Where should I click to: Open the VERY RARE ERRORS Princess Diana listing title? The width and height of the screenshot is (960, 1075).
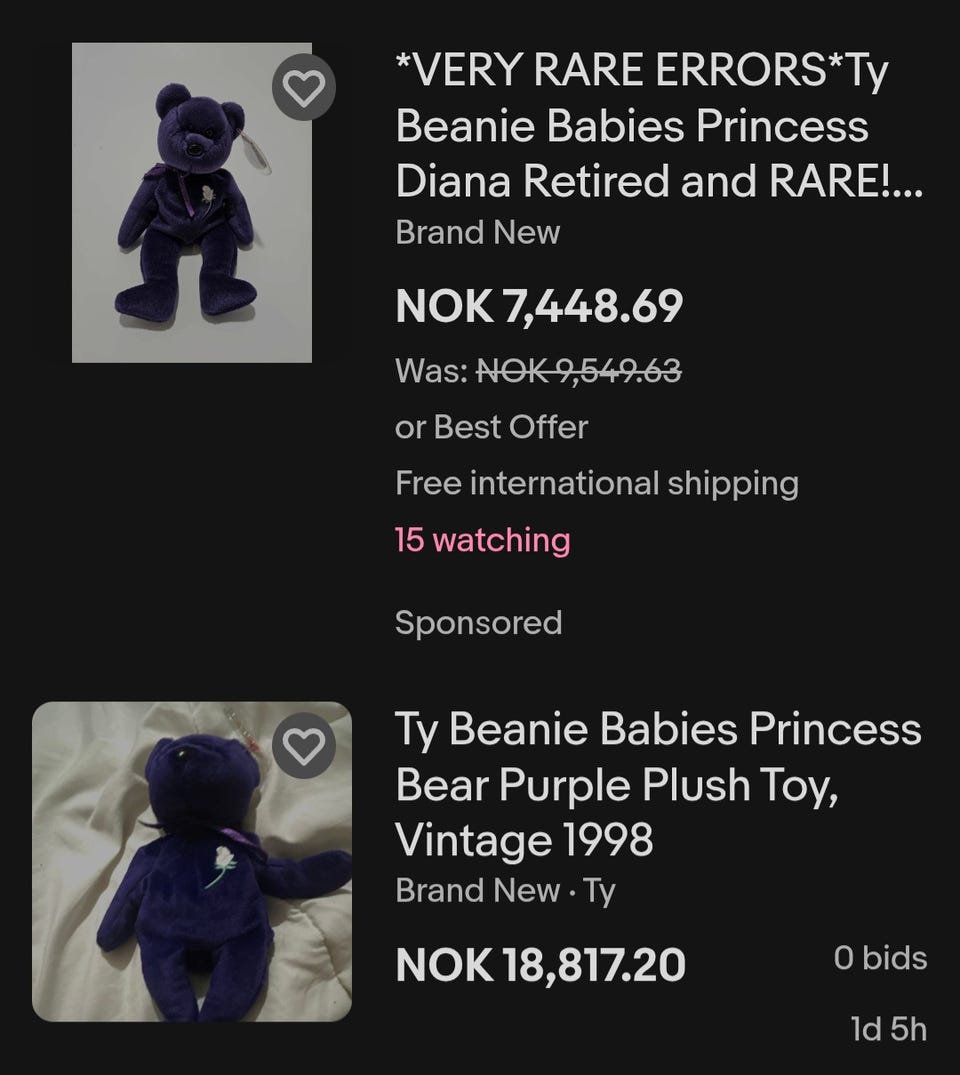658,125
